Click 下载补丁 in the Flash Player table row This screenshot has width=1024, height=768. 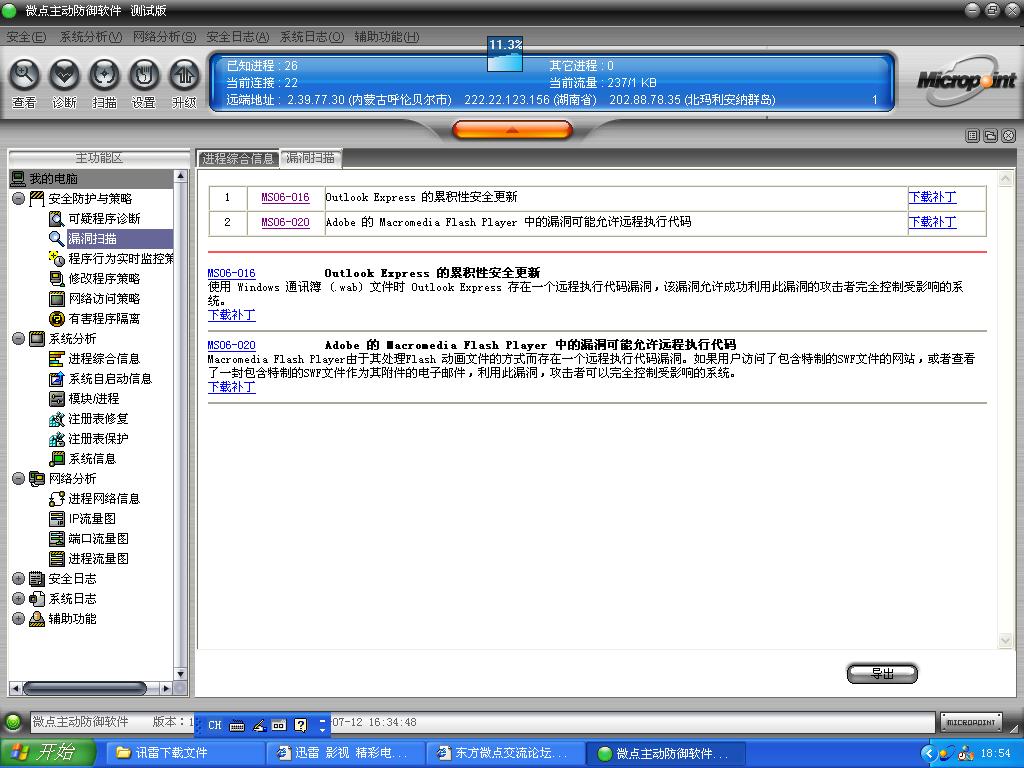933,222
